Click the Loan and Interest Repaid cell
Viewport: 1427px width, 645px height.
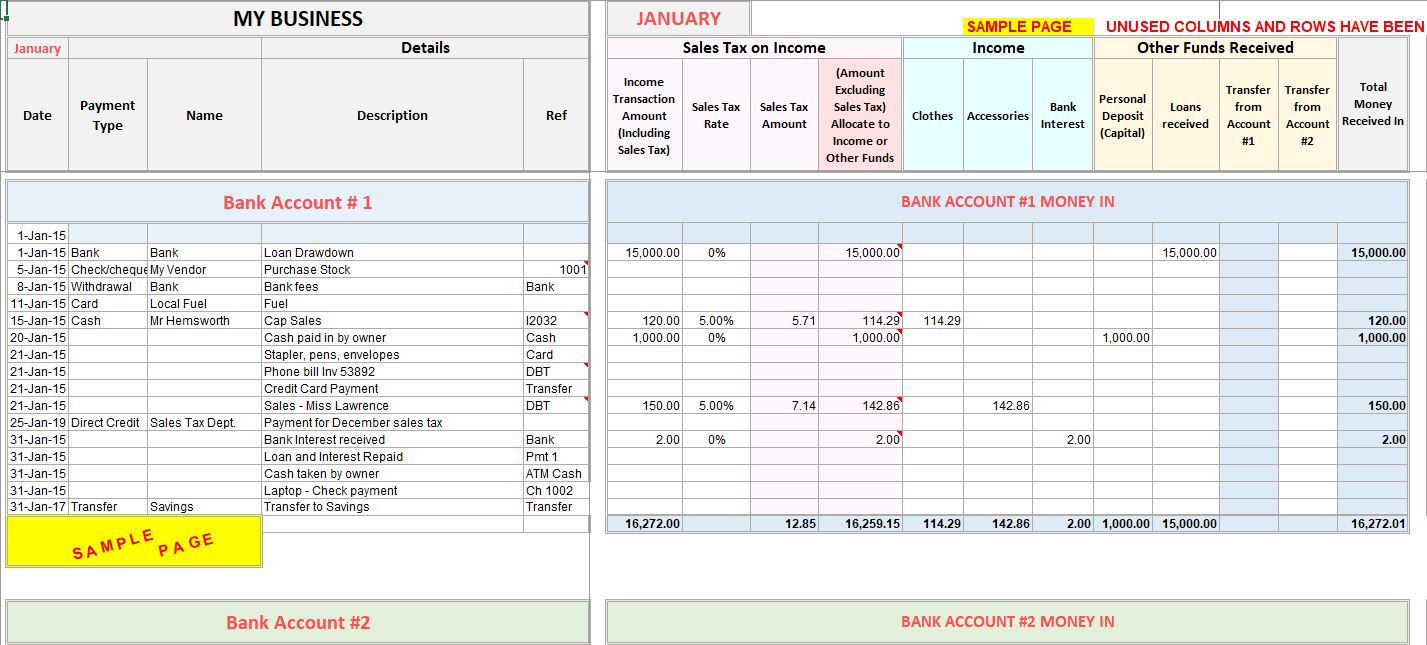tap(392, 457)
